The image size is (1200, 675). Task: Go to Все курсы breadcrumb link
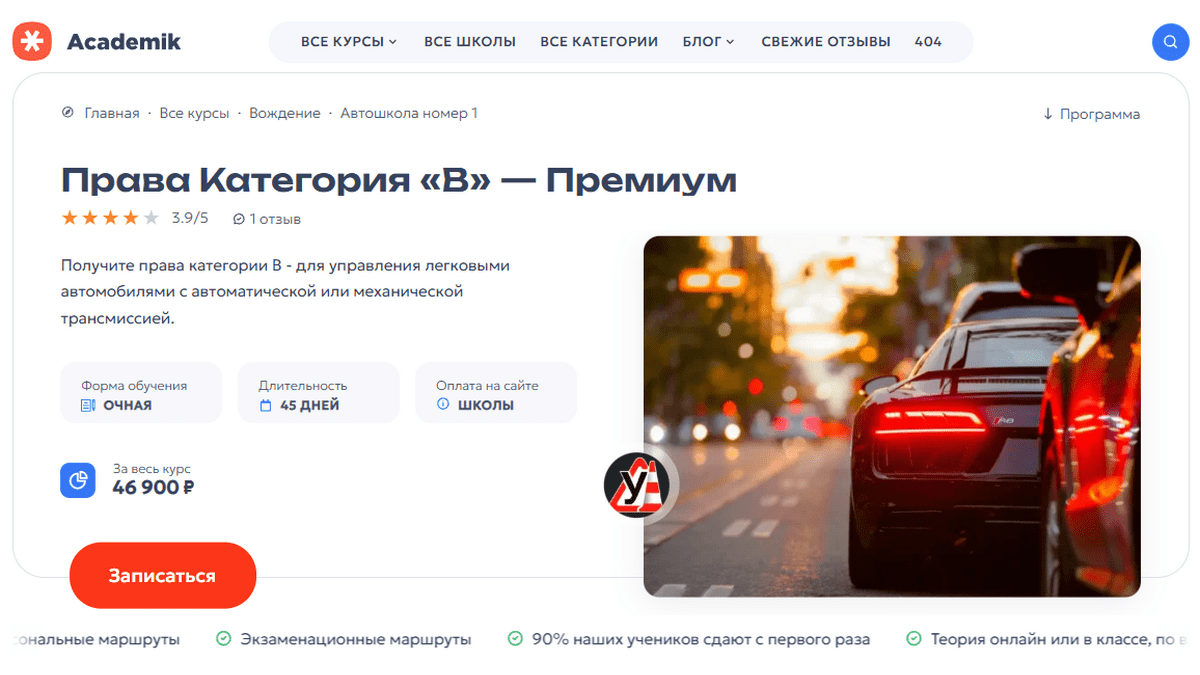click(194, 113)
